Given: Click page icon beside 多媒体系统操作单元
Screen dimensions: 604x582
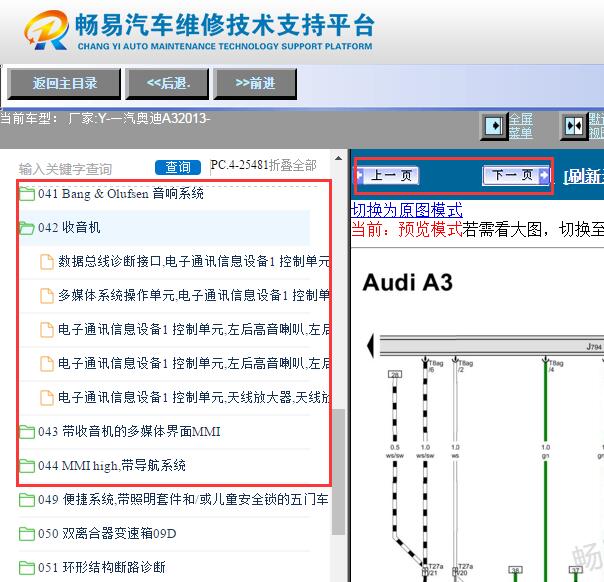Looking at the screenshot, I should (x=47, y=295).
